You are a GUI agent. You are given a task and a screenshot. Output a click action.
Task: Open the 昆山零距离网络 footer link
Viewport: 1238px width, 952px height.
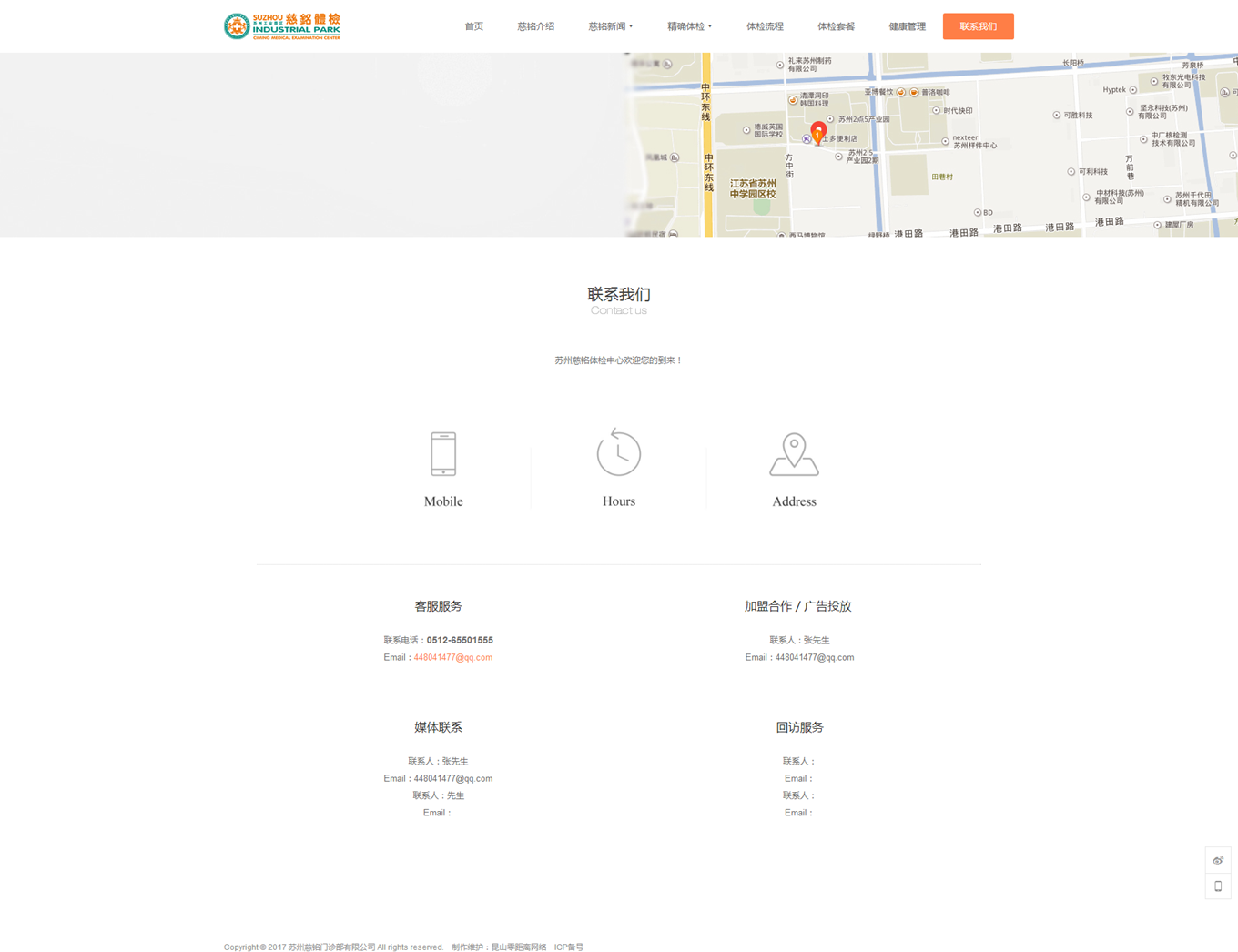[x=519, y=947]
